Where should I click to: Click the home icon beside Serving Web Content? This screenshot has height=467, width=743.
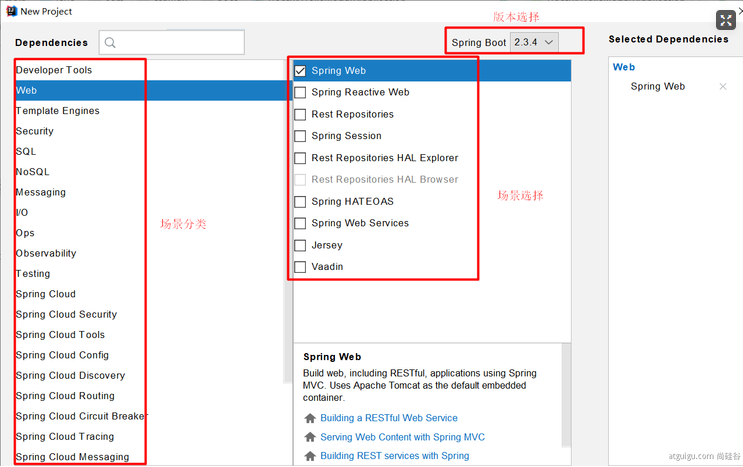pyautogui.click(x=309, y=437)
